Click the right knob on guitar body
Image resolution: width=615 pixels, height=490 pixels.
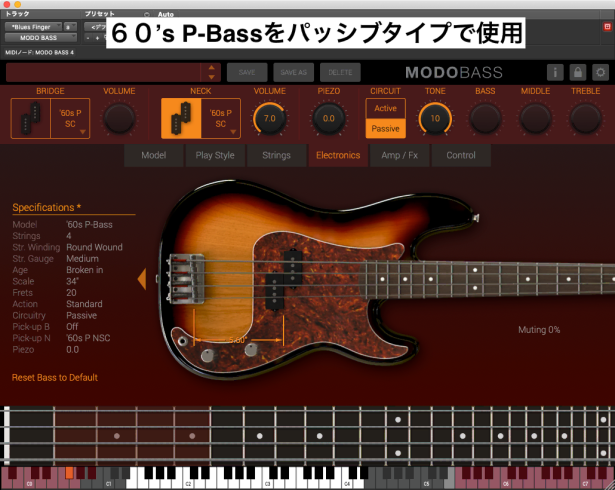click(x=251, y=349)
